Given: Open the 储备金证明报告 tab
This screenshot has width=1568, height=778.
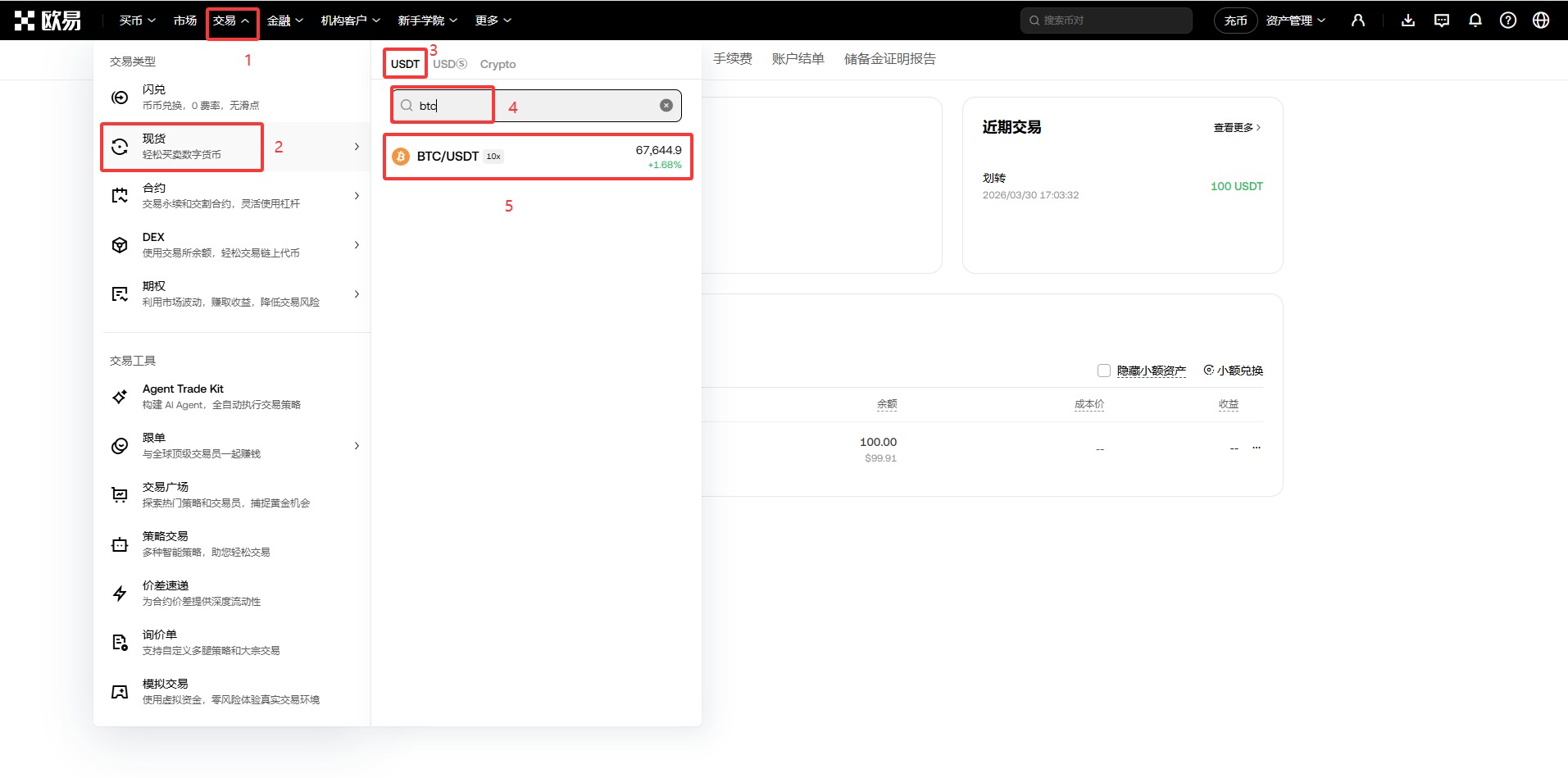Looking at the screenshot, I should coord(890,59).
